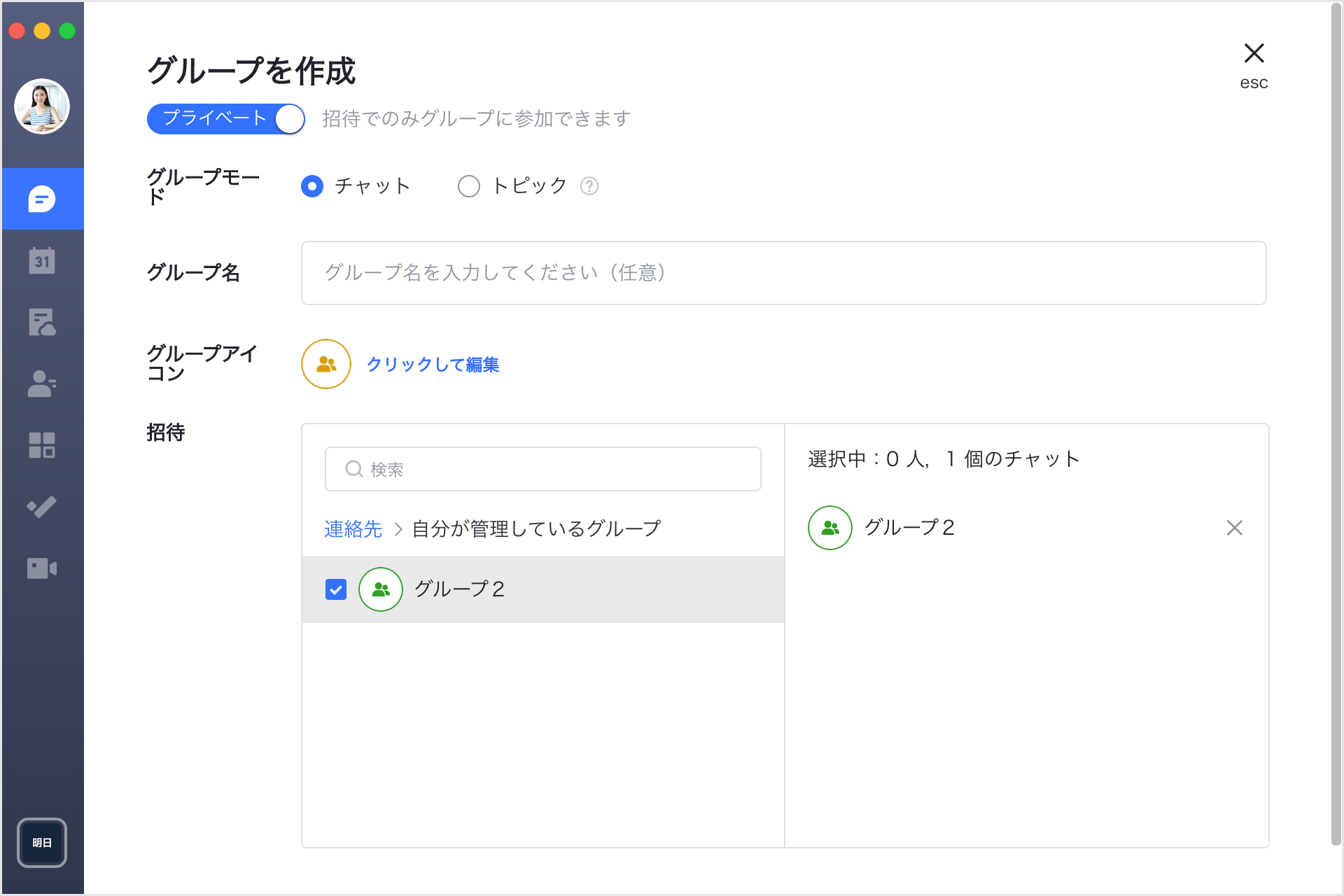Click the yellow group icon circle
Viewport: 1344px width, 896px height.
coord(325,364)
